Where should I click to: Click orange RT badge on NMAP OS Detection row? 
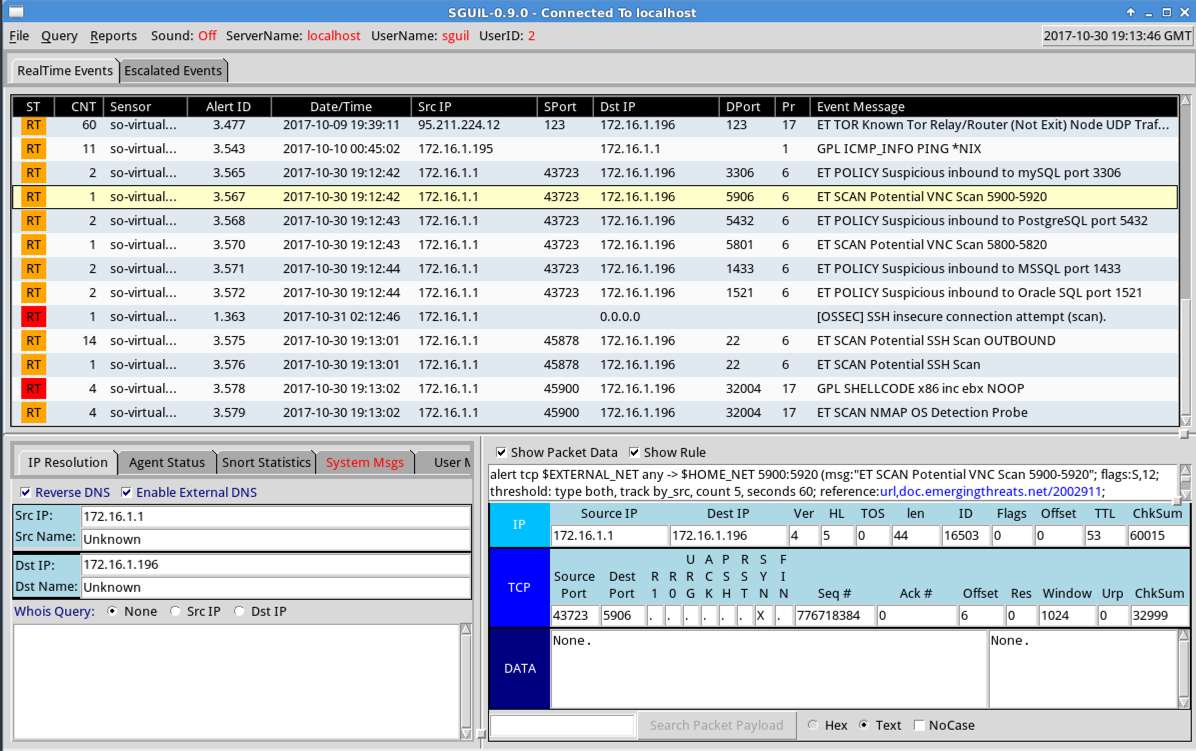(x=34, y=413)
